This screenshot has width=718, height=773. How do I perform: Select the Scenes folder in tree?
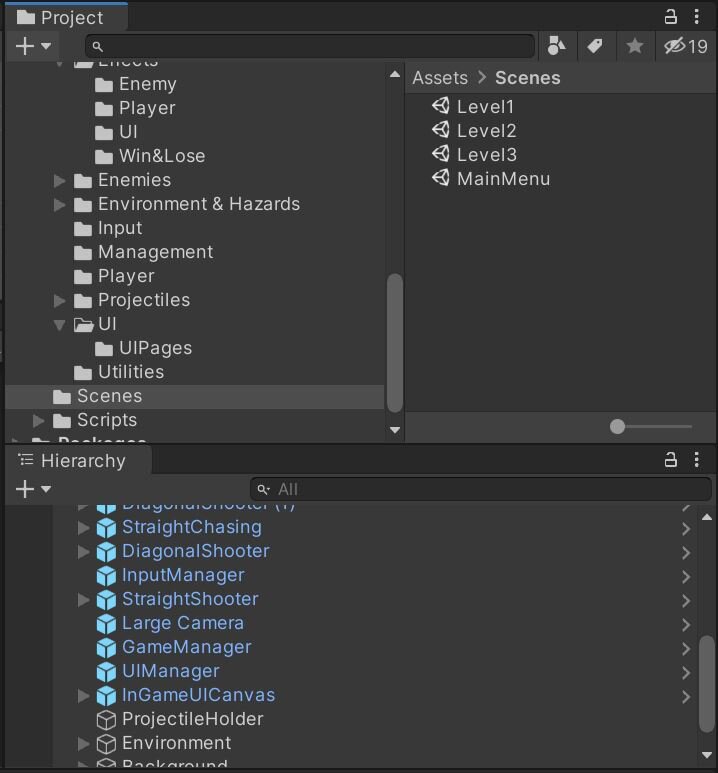coord(194,396)
